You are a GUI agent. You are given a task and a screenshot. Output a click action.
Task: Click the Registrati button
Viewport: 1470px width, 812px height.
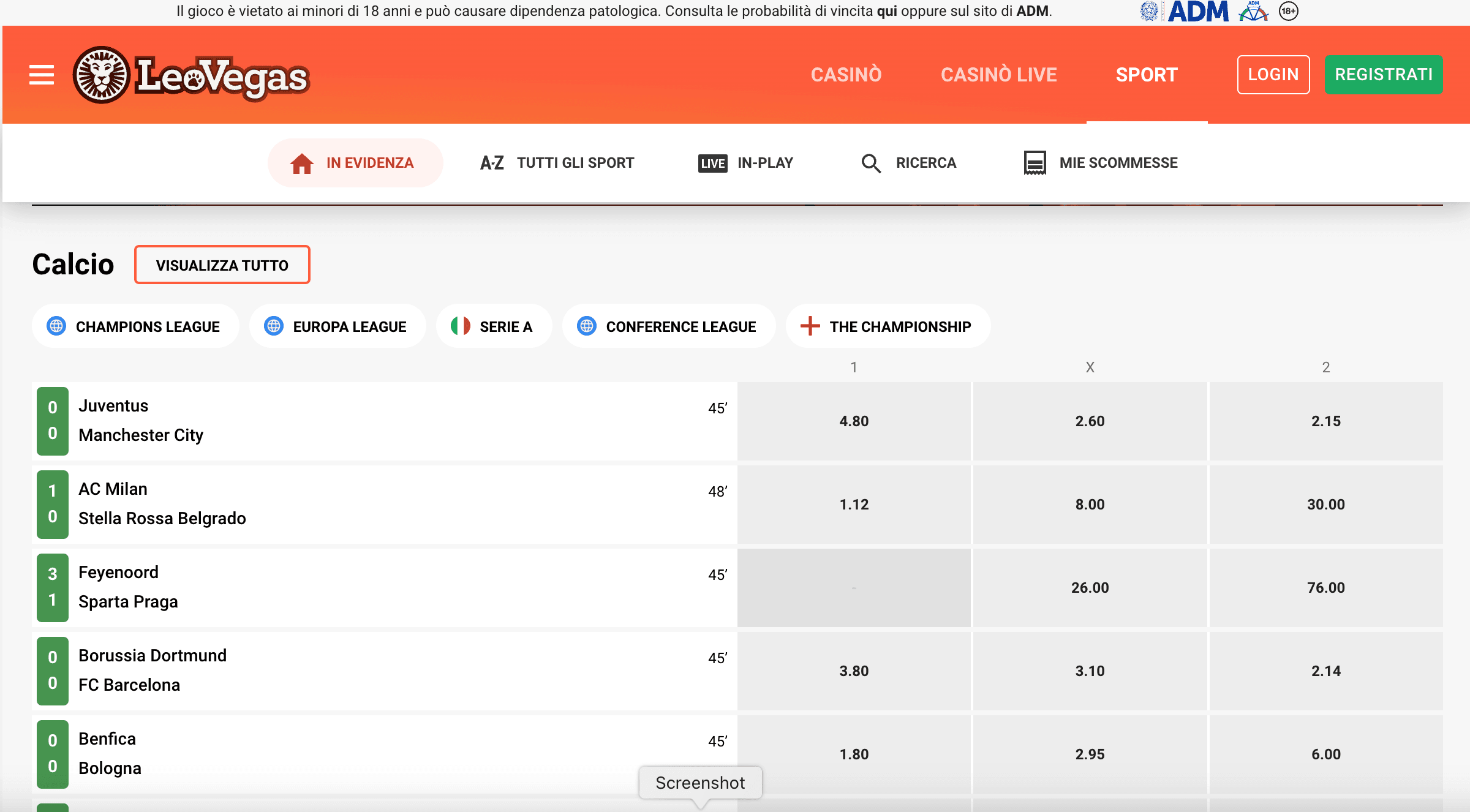tap(1384, 75)
